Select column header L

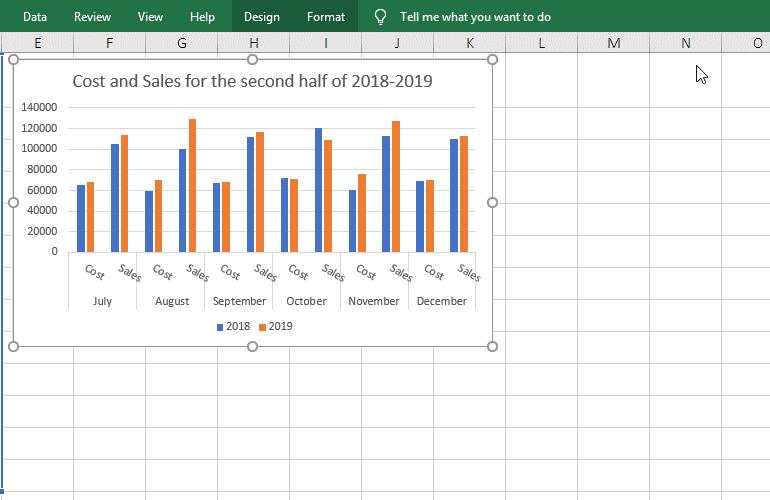[x=541, y=43]
